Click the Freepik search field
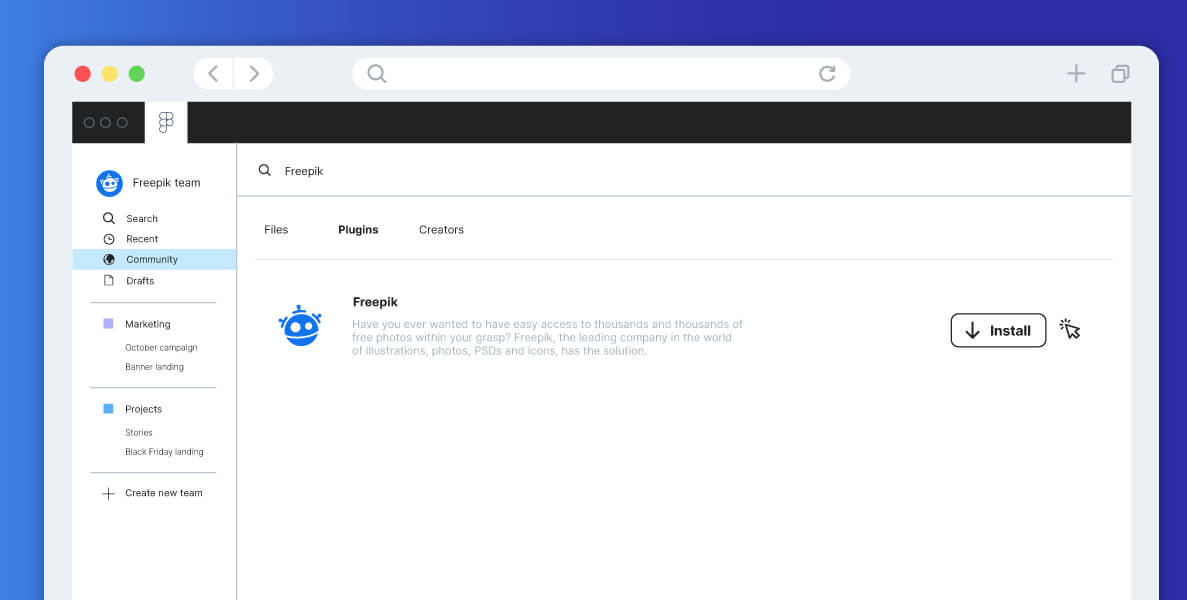 coord(684,170)
